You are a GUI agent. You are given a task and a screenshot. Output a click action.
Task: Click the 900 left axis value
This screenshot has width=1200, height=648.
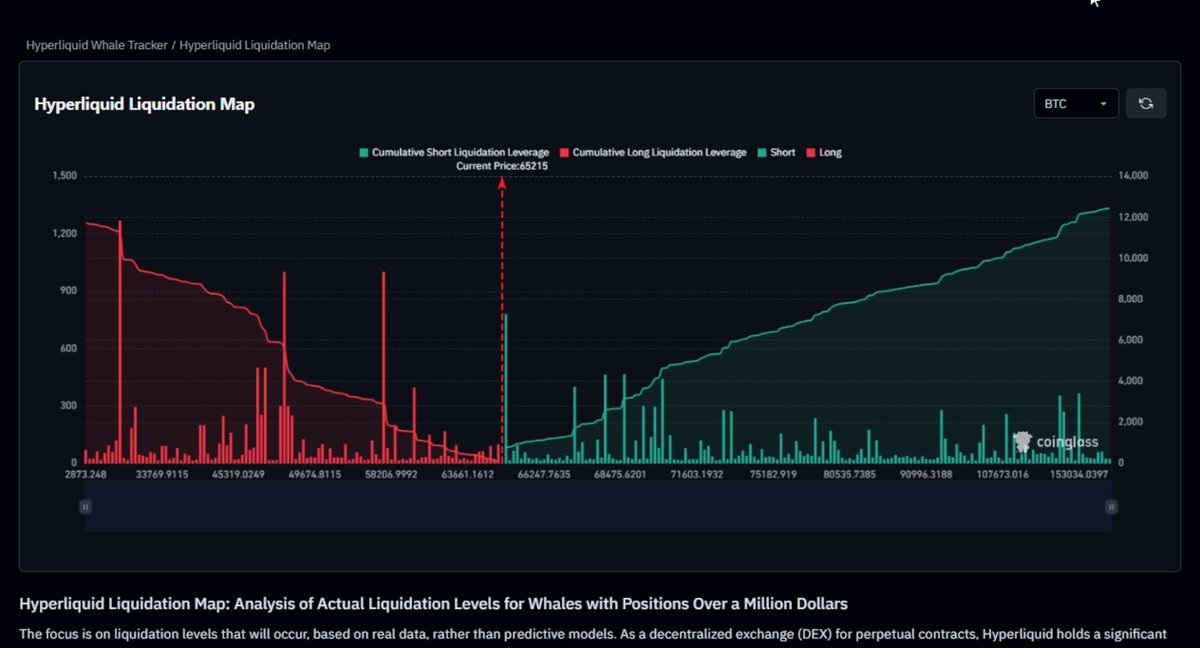pos(69,291)
